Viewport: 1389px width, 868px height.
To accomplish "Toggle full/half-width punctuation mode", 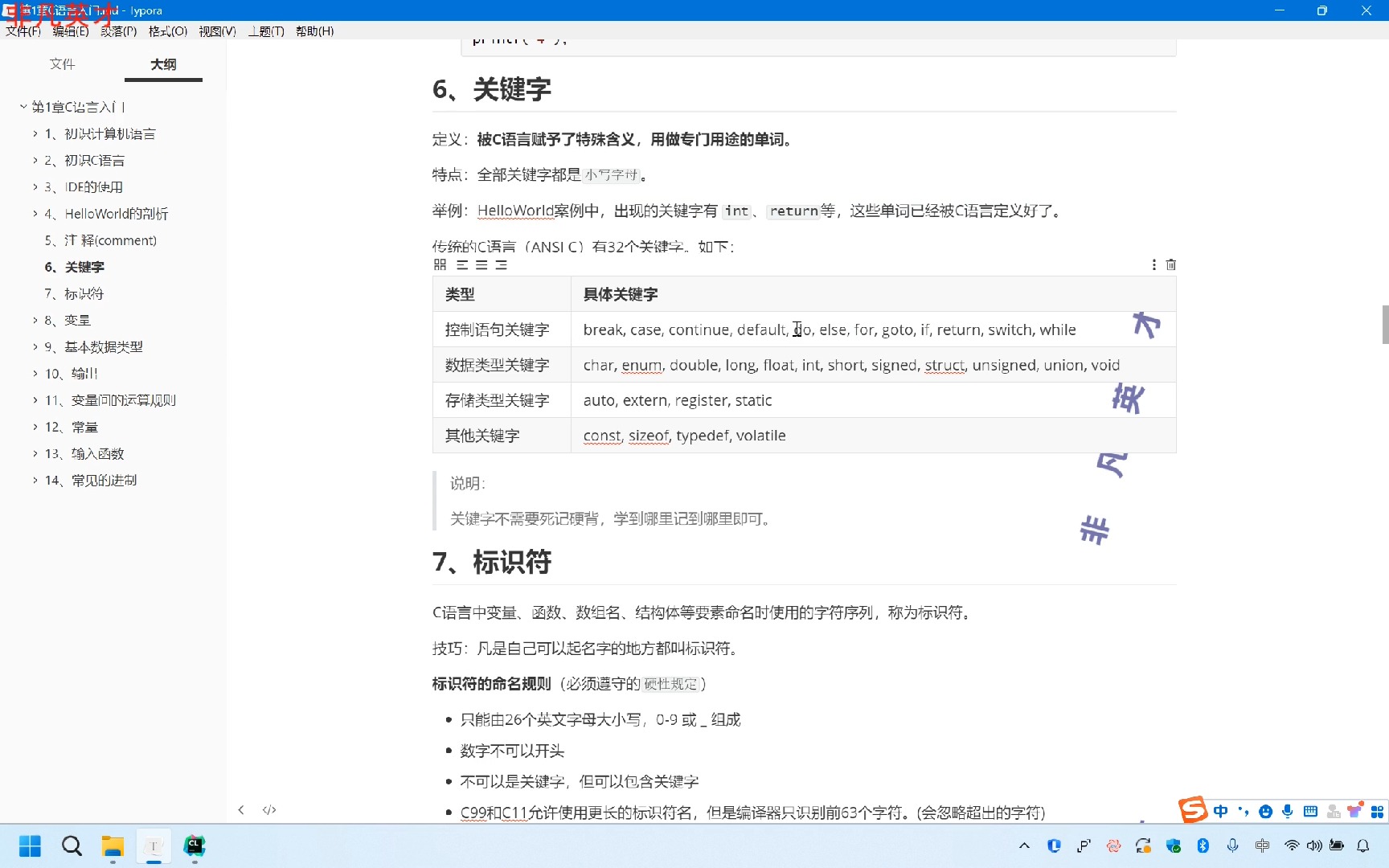I will (1242, 812).
